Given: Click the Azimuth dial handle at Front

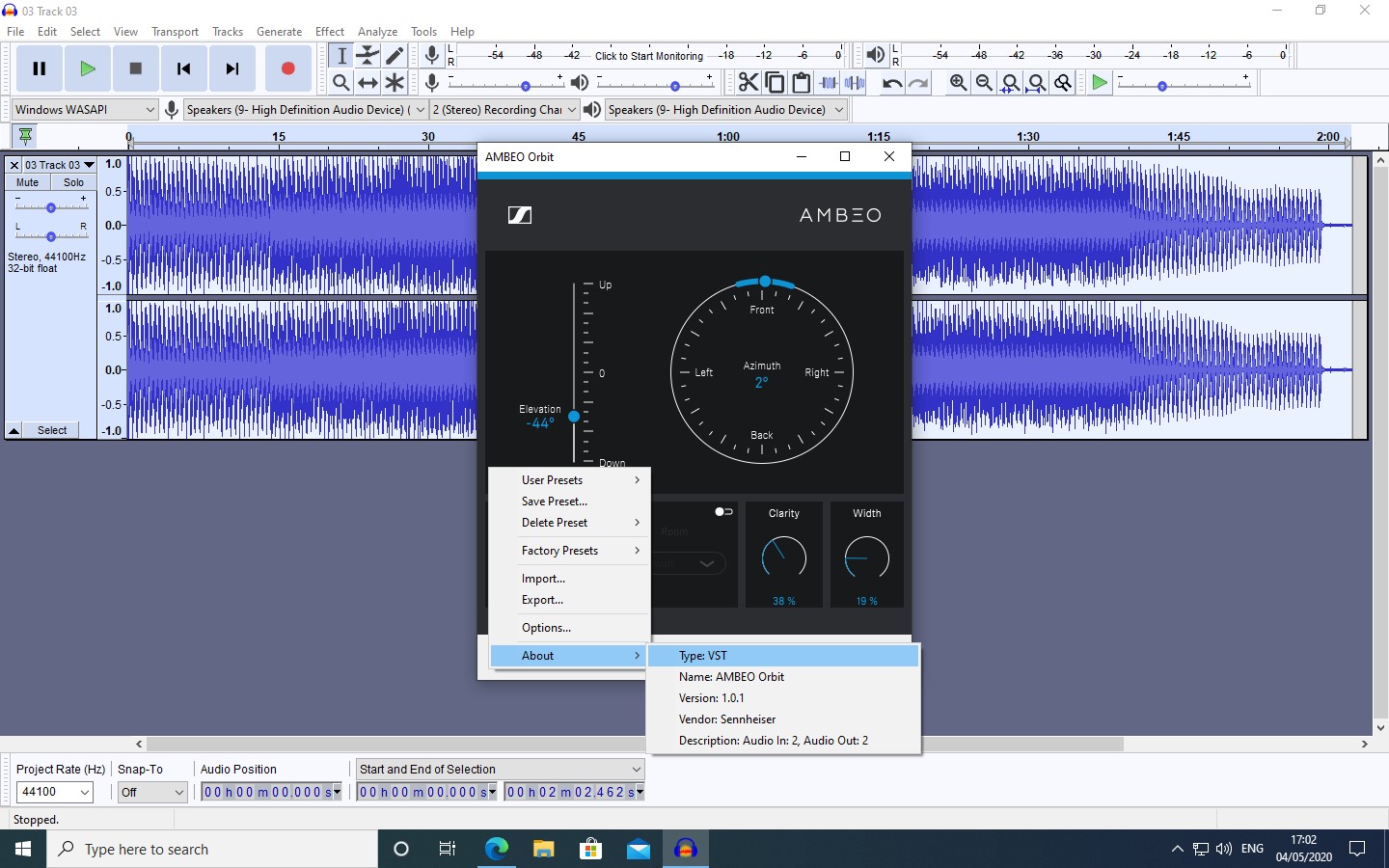Looking at the screenshot, I should [765, 282].
